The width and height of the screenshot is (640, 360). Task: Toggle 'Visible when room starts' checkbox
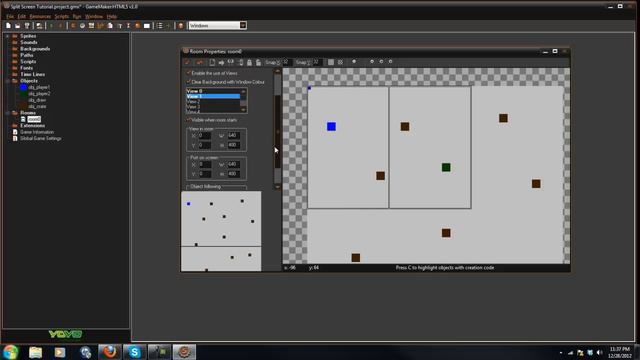point(189,120)
